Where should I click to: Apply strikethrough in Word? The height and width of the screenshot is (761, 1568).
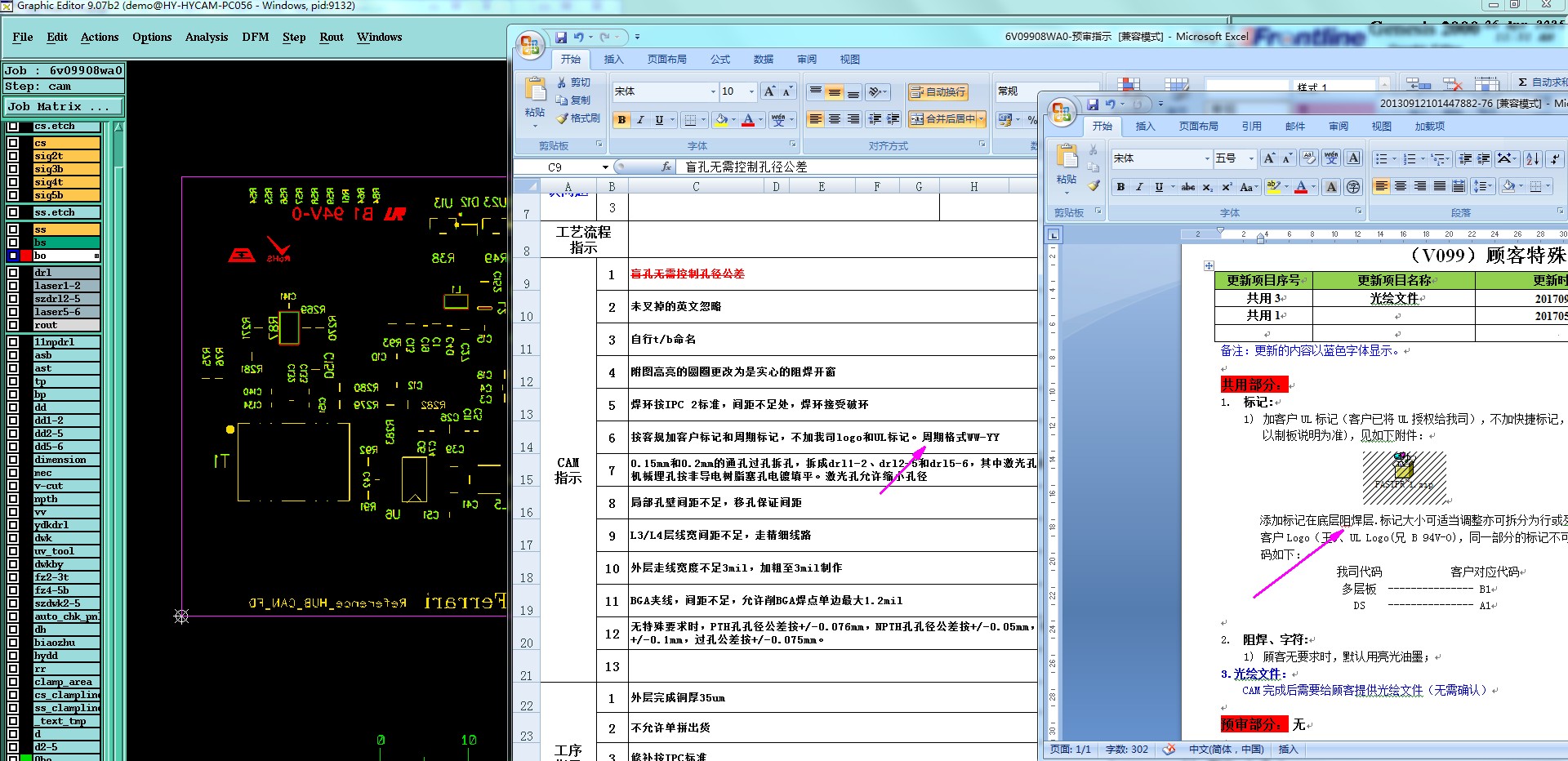click(1188, 187)
